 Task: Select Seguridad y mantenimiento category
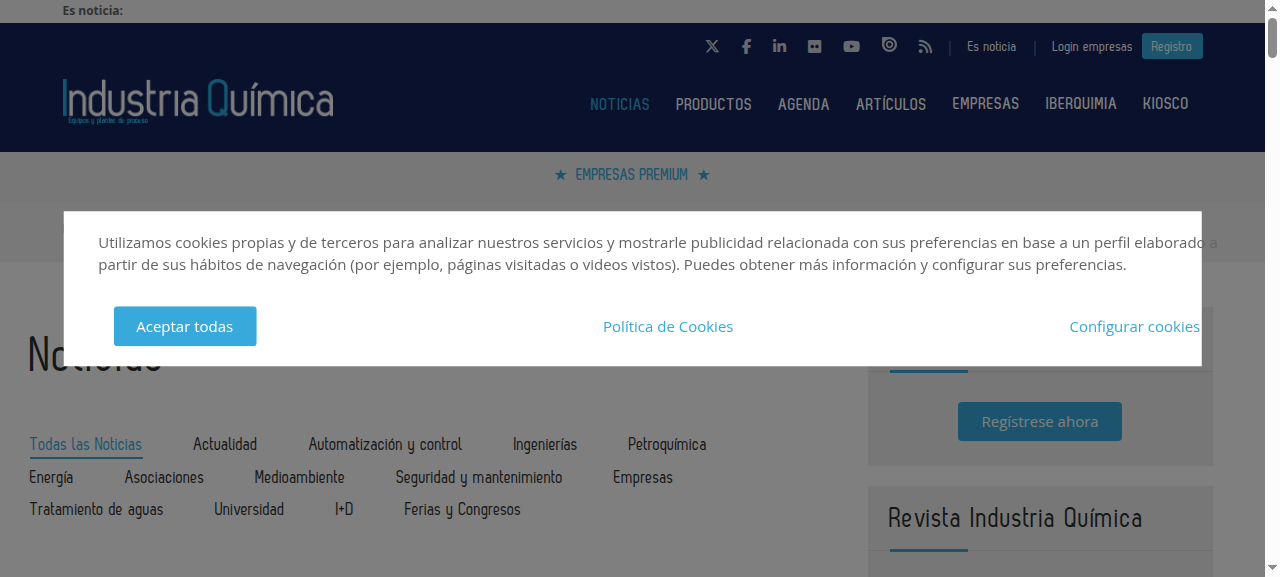[479, 477]
